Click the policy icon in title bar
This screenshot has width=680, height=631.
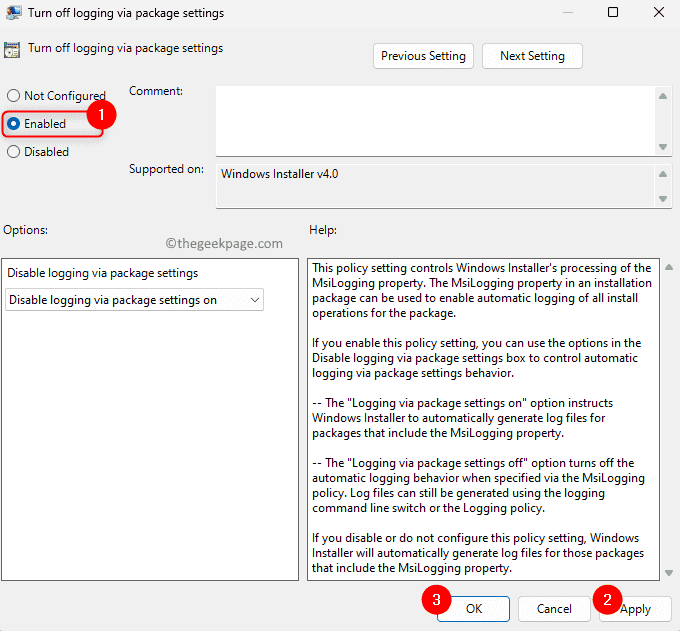[13, 13]
